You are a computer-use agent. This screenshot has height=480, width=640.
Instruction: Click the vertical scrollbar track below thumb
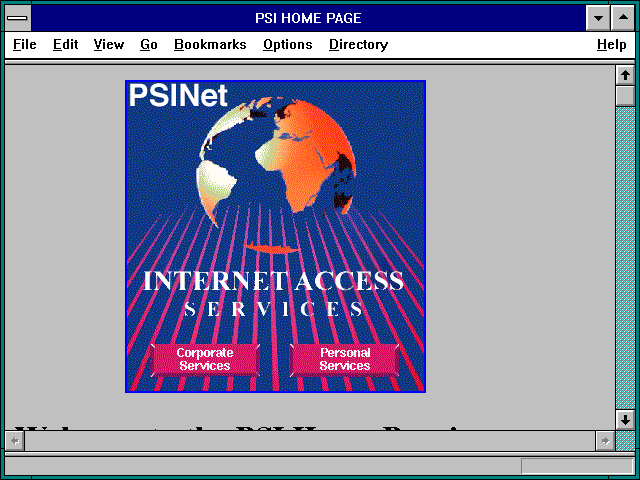pos(625,258)
